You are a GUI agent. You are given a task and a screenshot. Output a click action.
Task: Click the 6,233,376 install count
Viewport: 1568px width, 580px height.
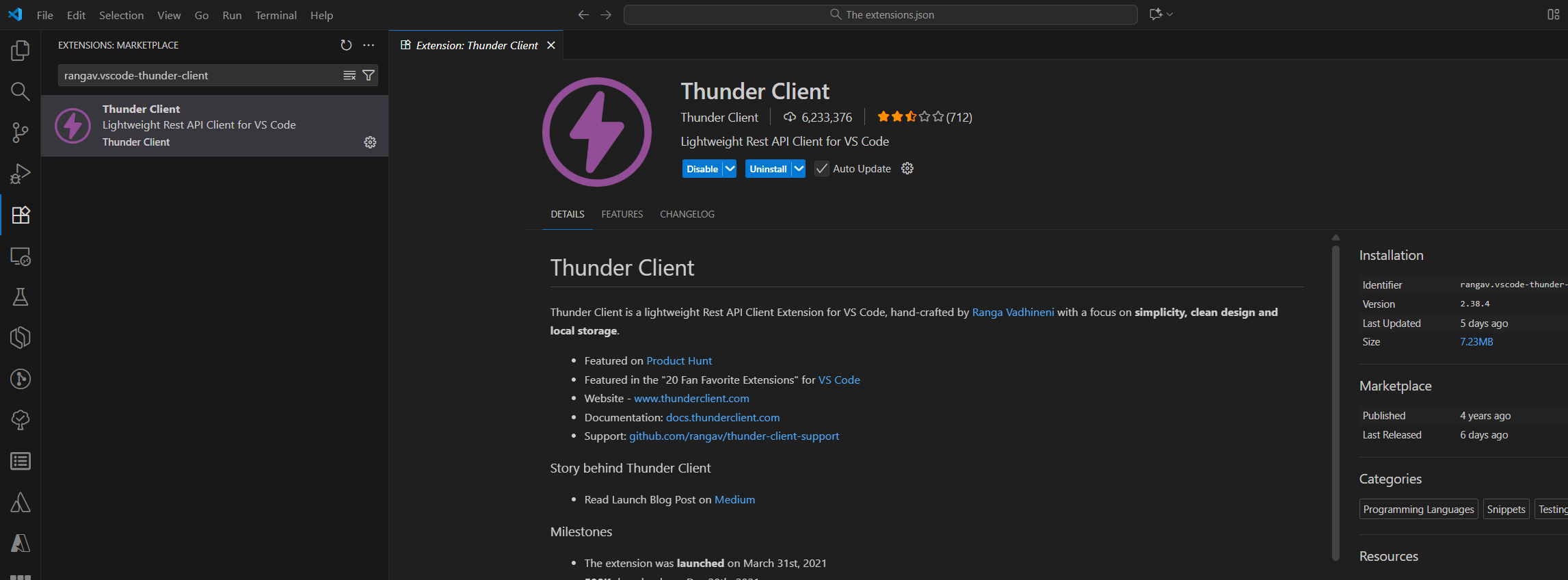pyautogui.click(x=818, y=117)
